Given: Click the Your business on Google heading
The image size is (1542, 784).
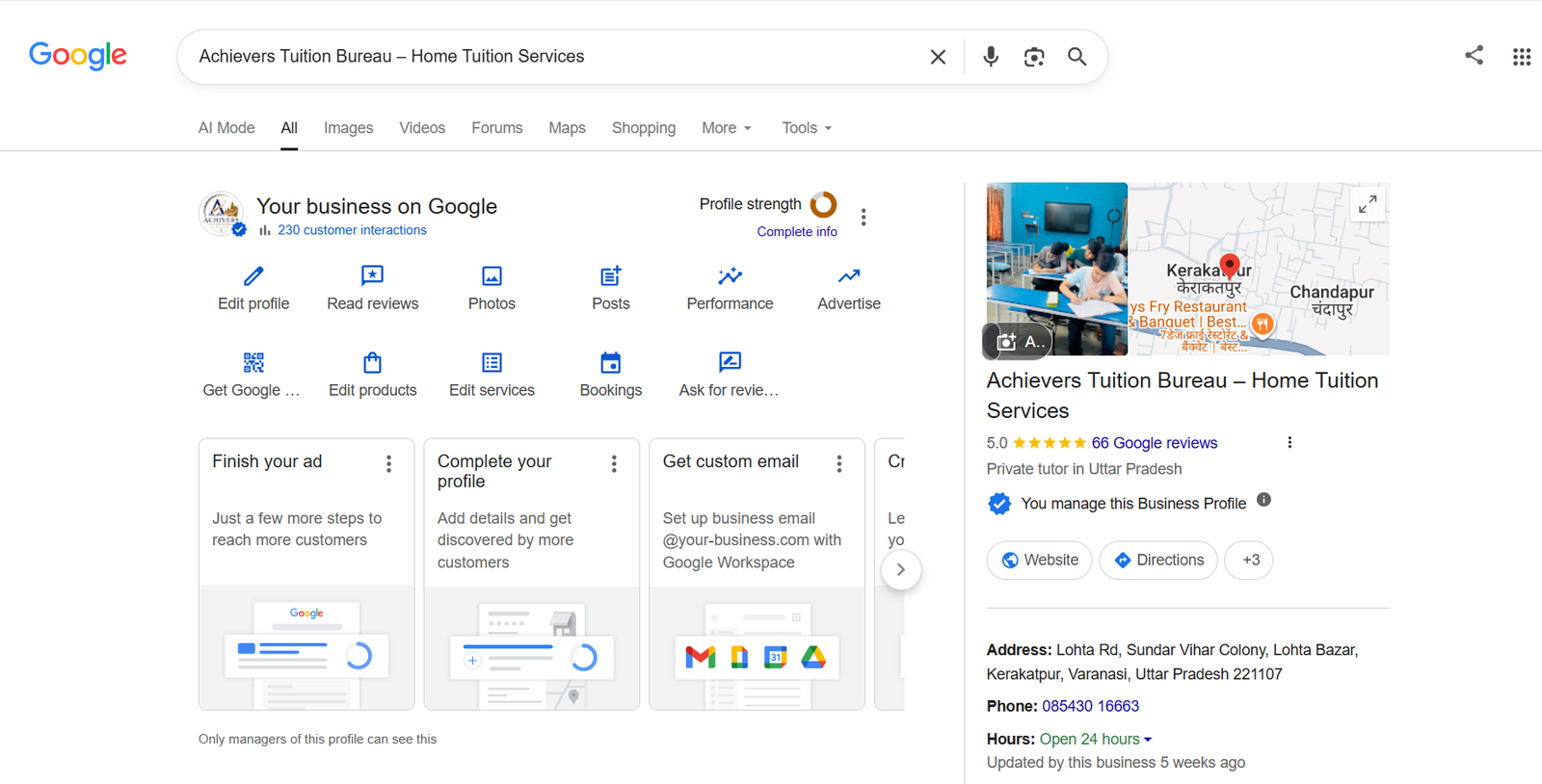Looking at the screenshot, I should click(377, 206).
